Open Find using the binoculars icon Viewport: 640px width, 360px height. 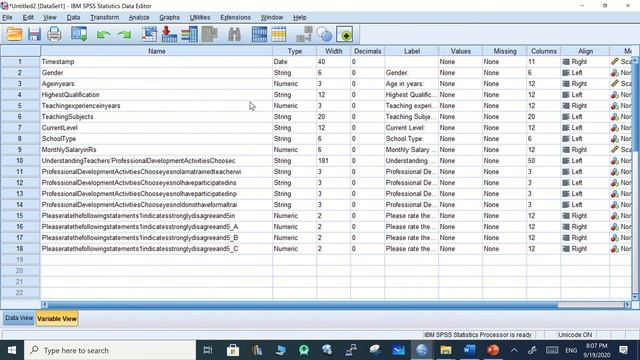coord(234,34)
